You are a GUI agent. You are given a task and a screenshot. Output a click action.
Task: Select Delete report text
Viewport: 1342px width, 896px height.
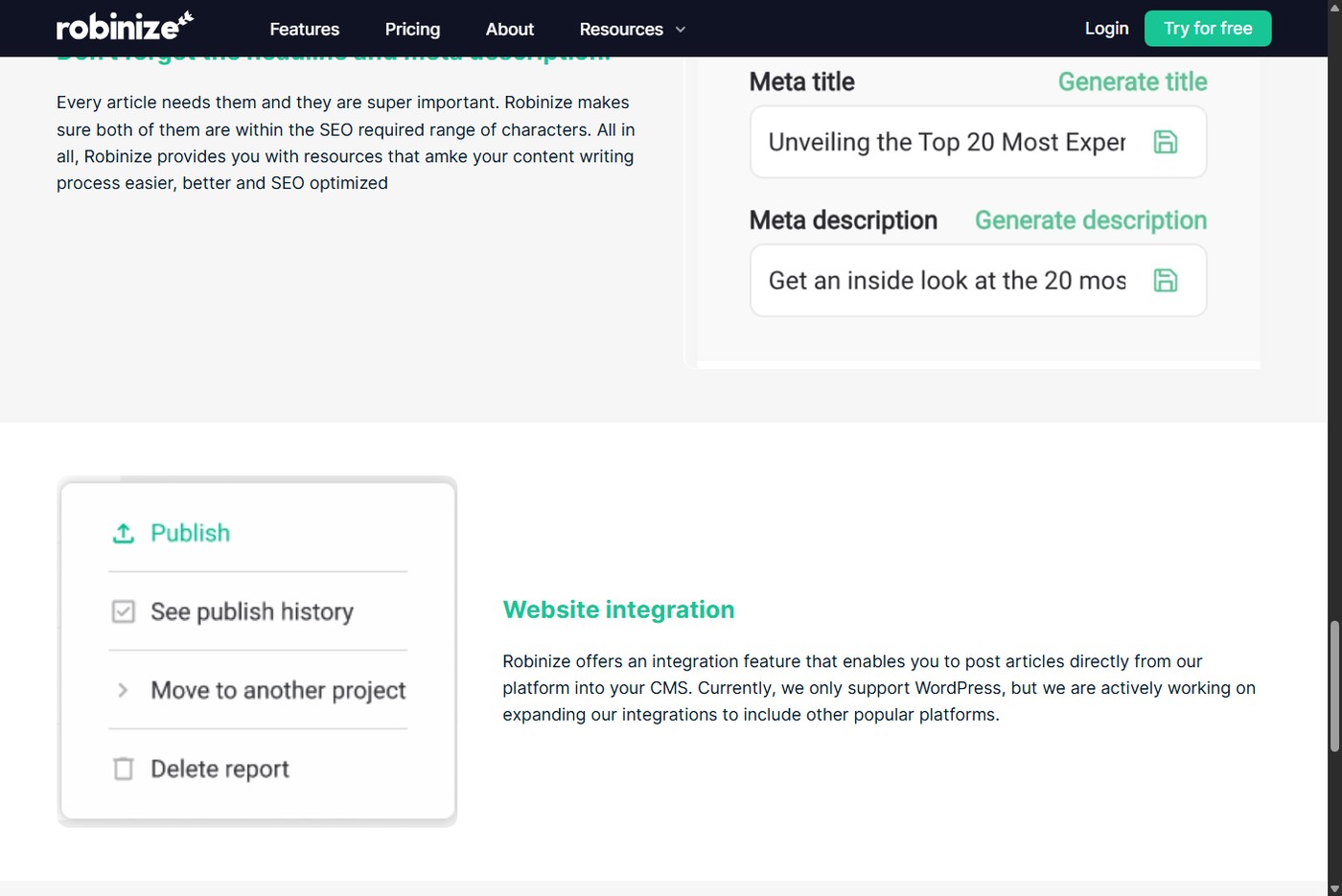(x=220, y=769)
